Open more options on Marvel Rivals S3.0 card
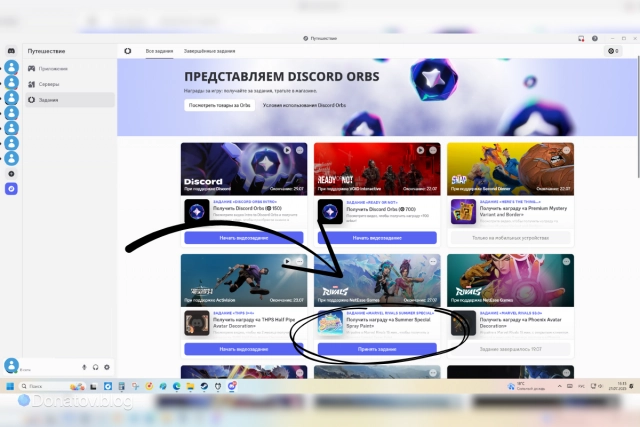This screenshot has width=640, height=427. [x=566, y=261]
